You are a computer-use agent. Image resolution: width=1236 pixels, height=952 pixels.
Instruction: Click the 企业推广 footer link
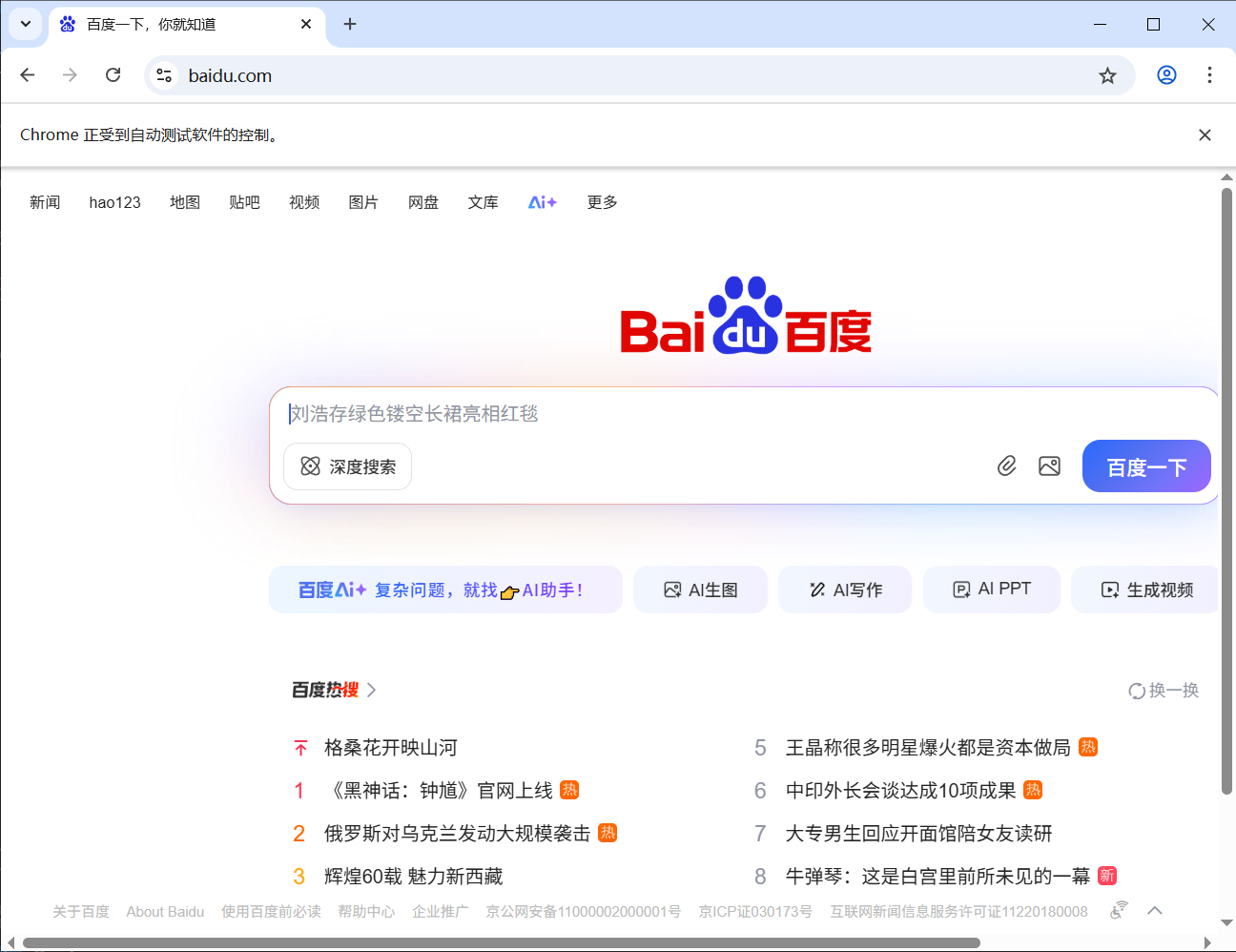pyautogui.click(x=441, y=911)
